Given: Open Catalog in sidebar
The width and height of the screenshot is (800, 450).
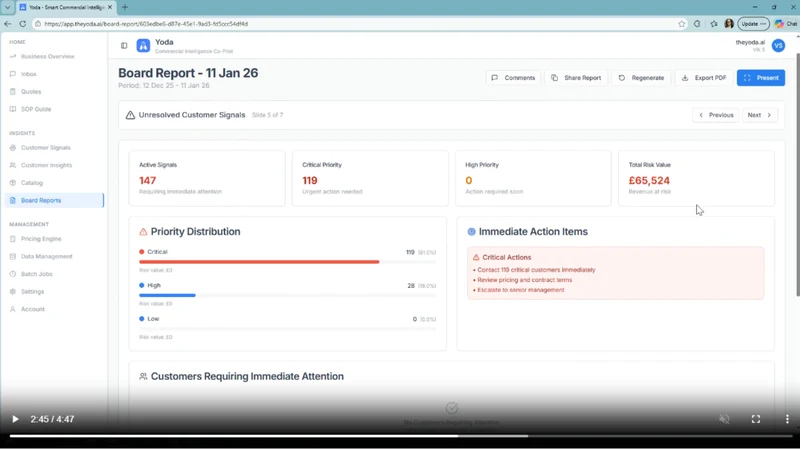Looking at the screenshot, I should pyautogui.click(x=32, y=183).
